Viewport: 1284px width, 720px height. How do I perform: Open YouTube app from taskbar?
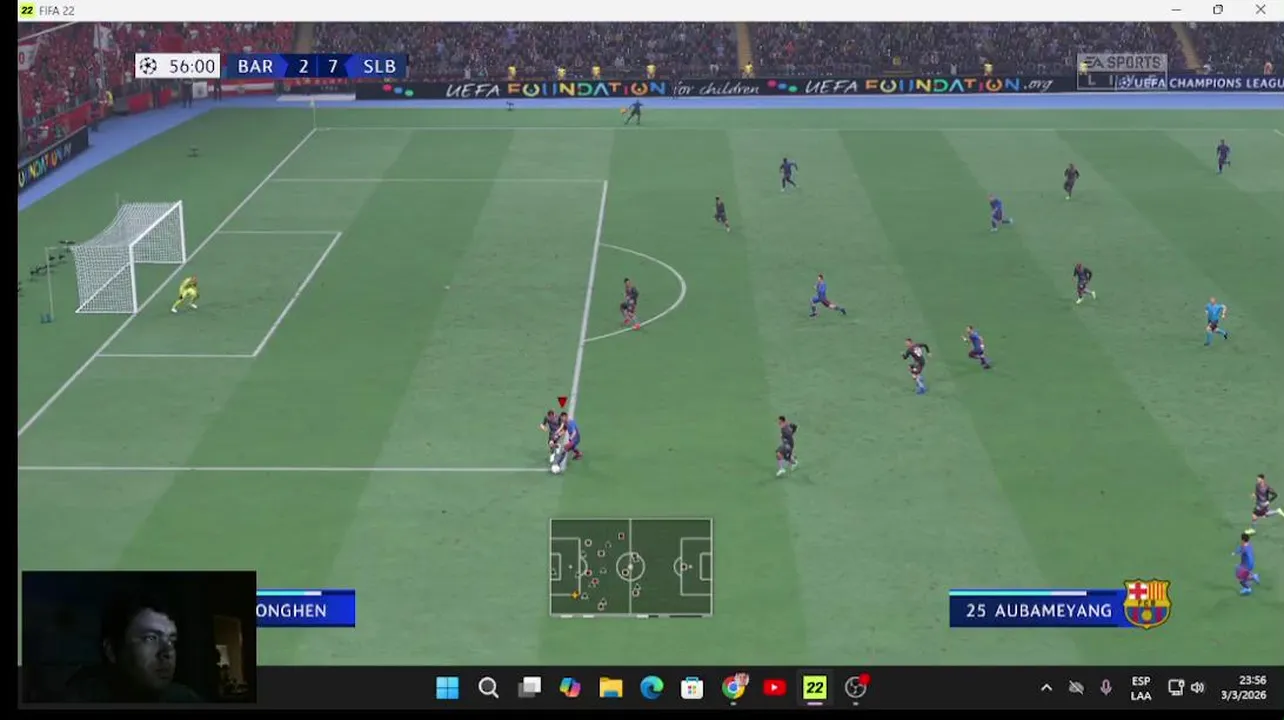coord(774,687)
